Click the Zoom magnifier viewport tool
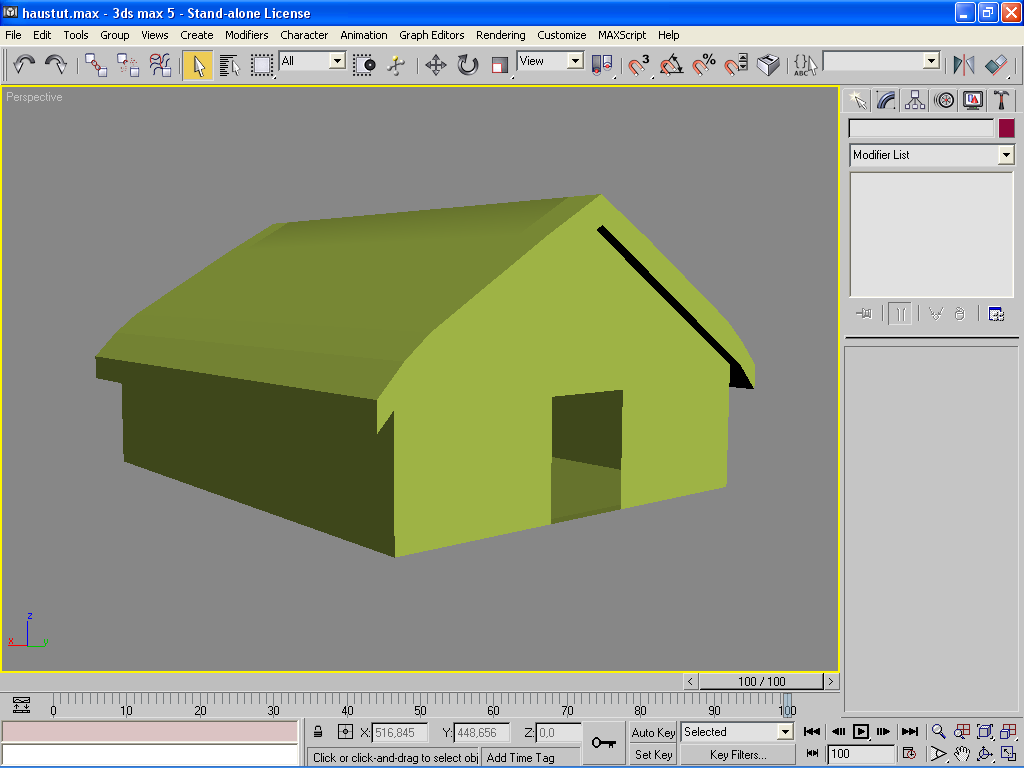The image size is (1024, 768). tap(939, 732)
